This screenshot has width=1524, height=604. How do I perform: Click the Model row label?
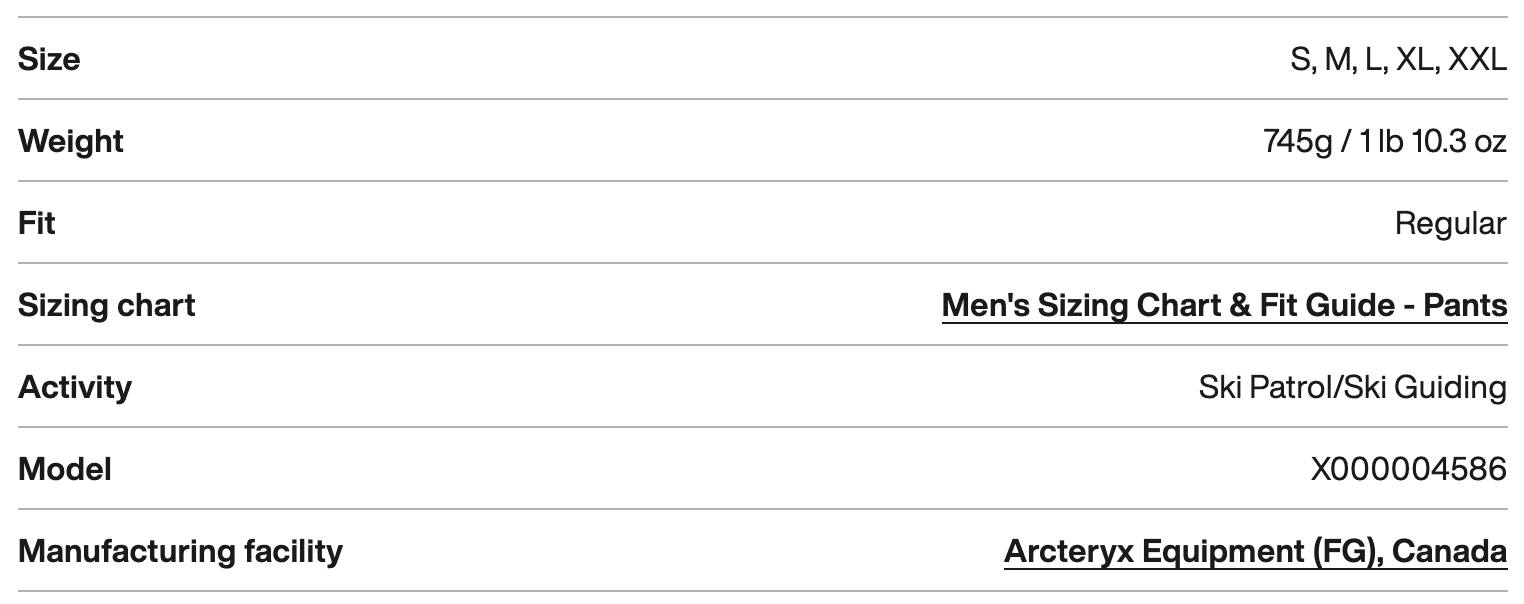[x=65, y=469]
